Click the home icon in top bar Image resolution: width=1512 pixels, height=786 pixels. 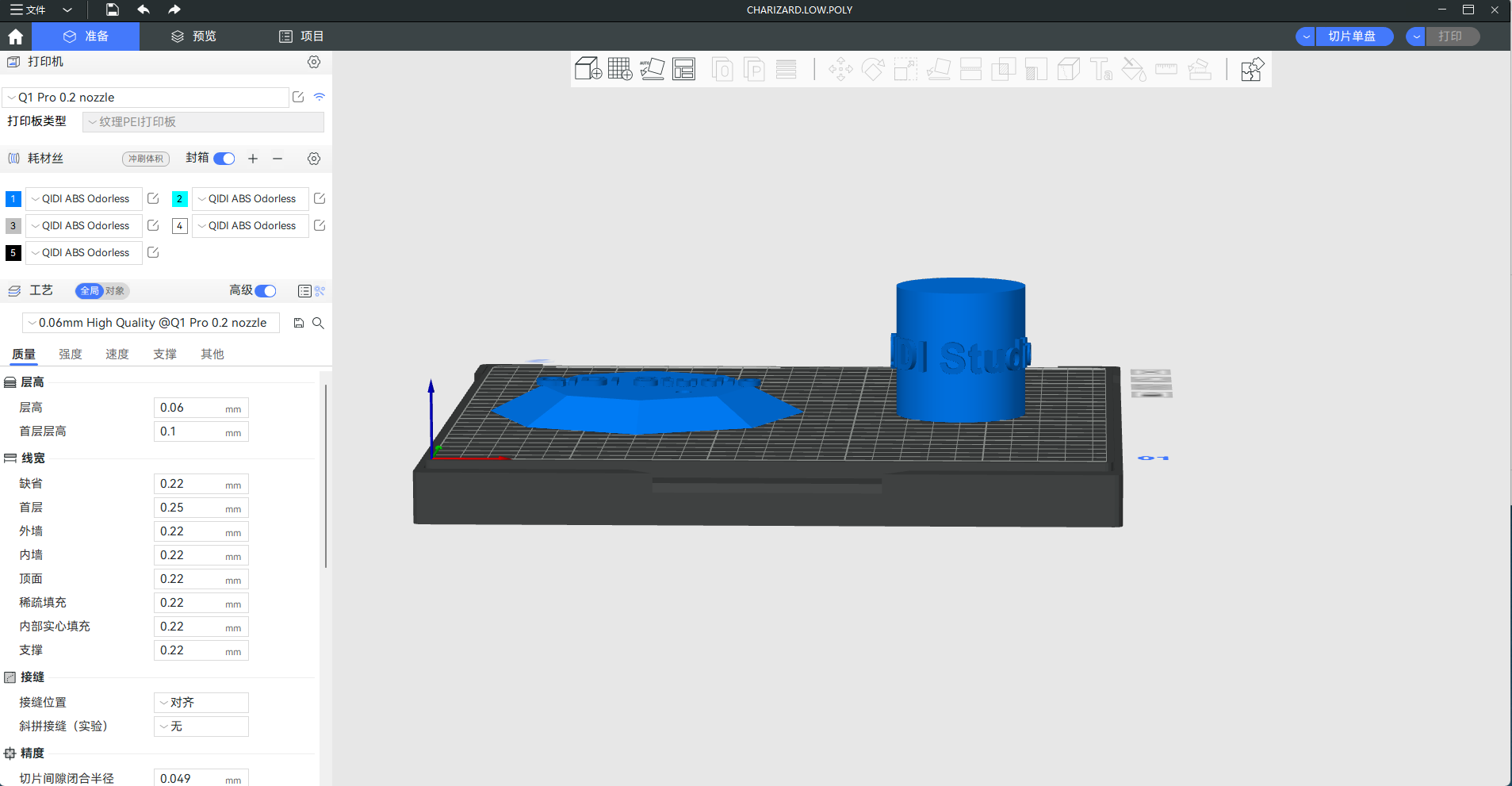[x=15, y=36]
